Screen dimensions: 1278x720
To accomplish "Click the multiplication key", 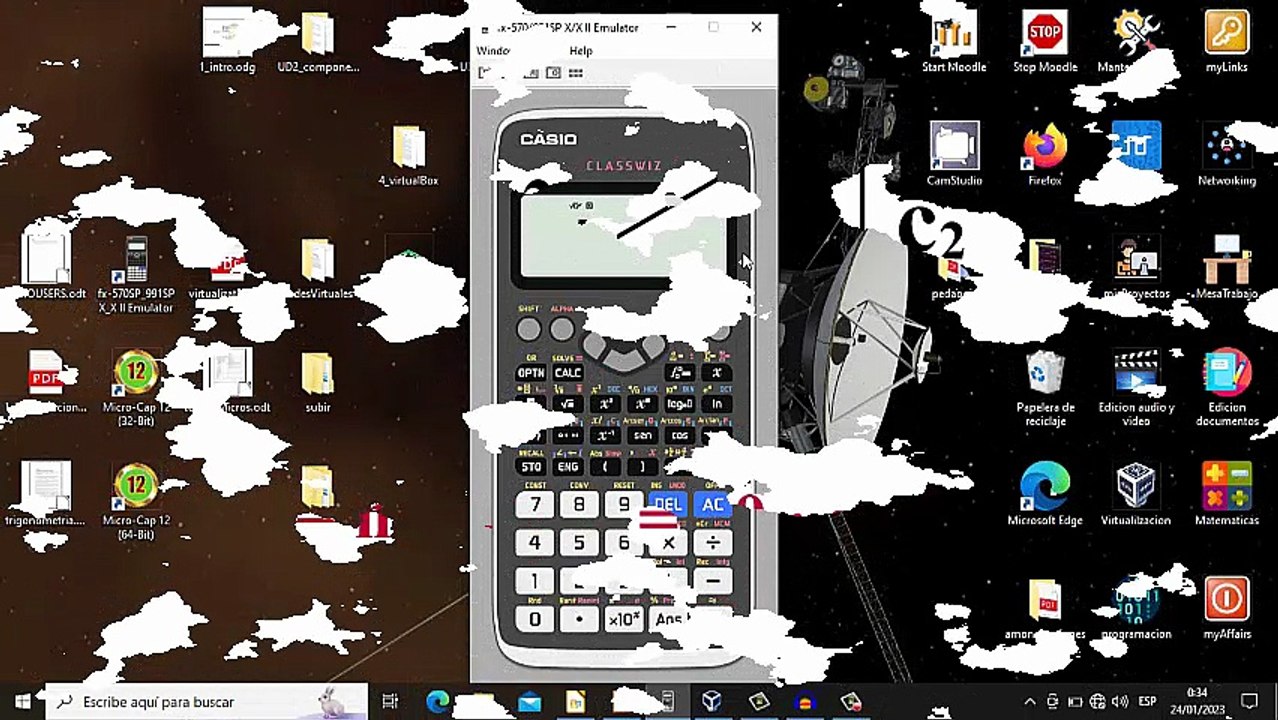I will [x=668, y=543].
